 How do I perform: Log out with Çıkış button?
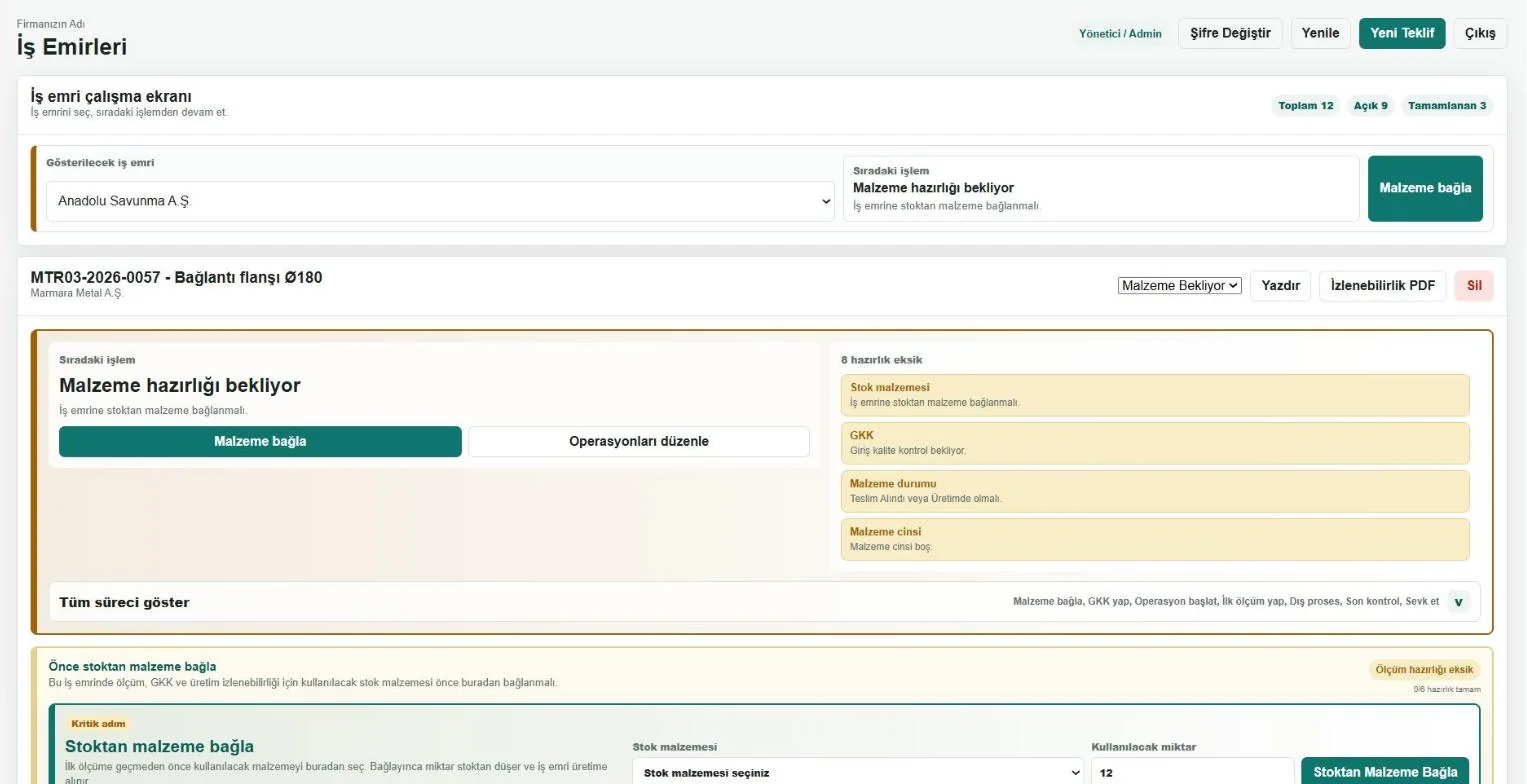coord(1480,33)
